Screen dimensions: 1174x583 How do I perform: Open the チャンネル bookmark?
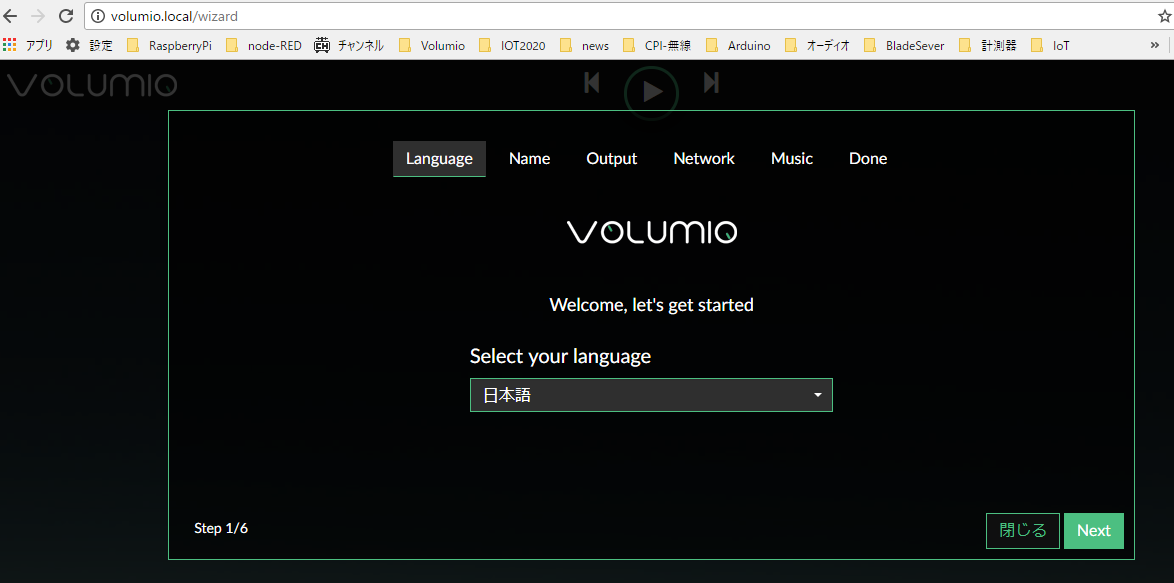(349, 46)
